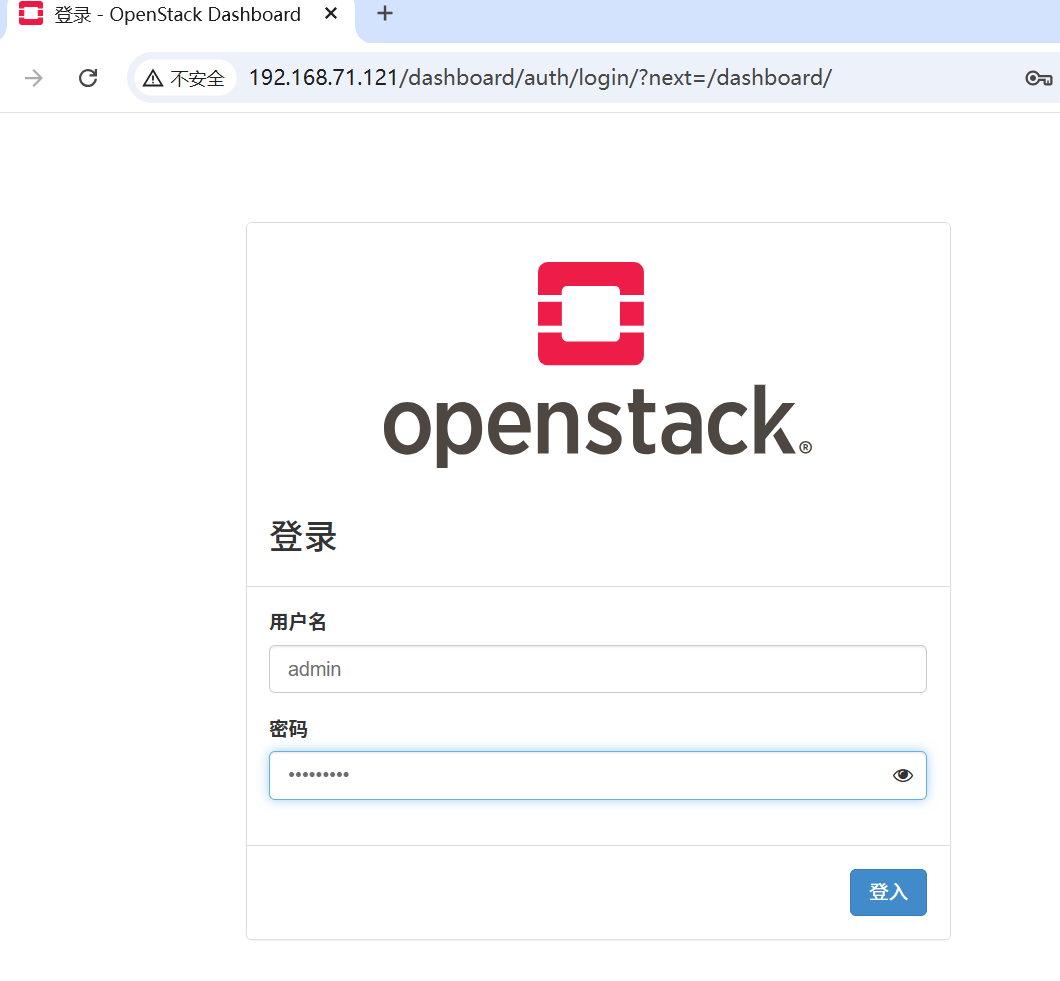1060x981 pixels.
Task: Click the 密码 label
Action: tap(288, 728)
